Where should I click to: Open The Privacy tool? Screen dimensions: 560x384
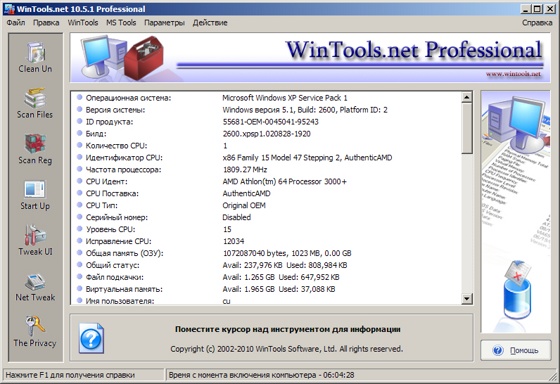35,331
